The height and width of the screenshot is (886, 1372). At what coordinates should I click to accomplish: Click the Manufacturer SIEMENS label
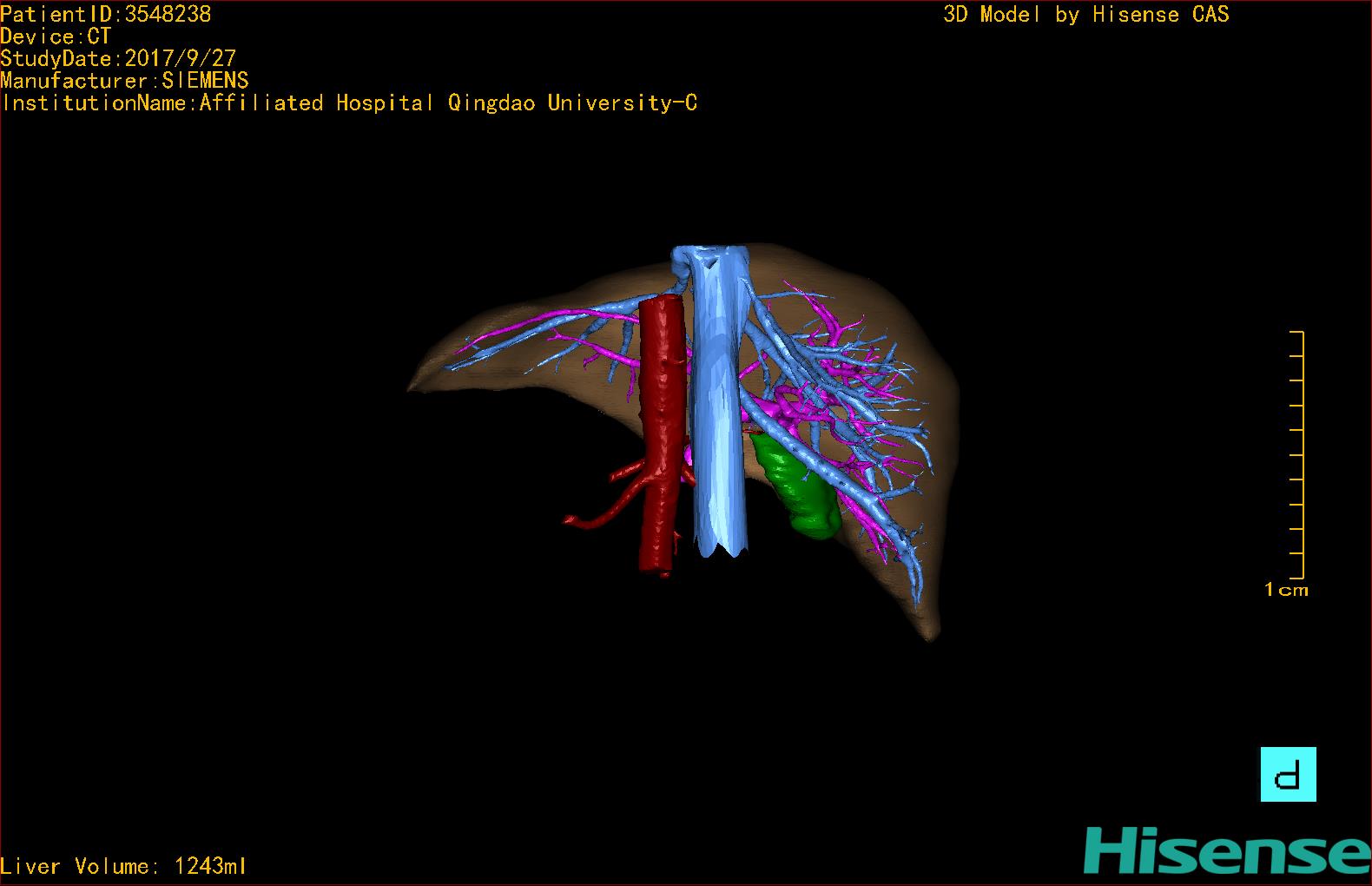pyautogui.click(x=124, y=81)
